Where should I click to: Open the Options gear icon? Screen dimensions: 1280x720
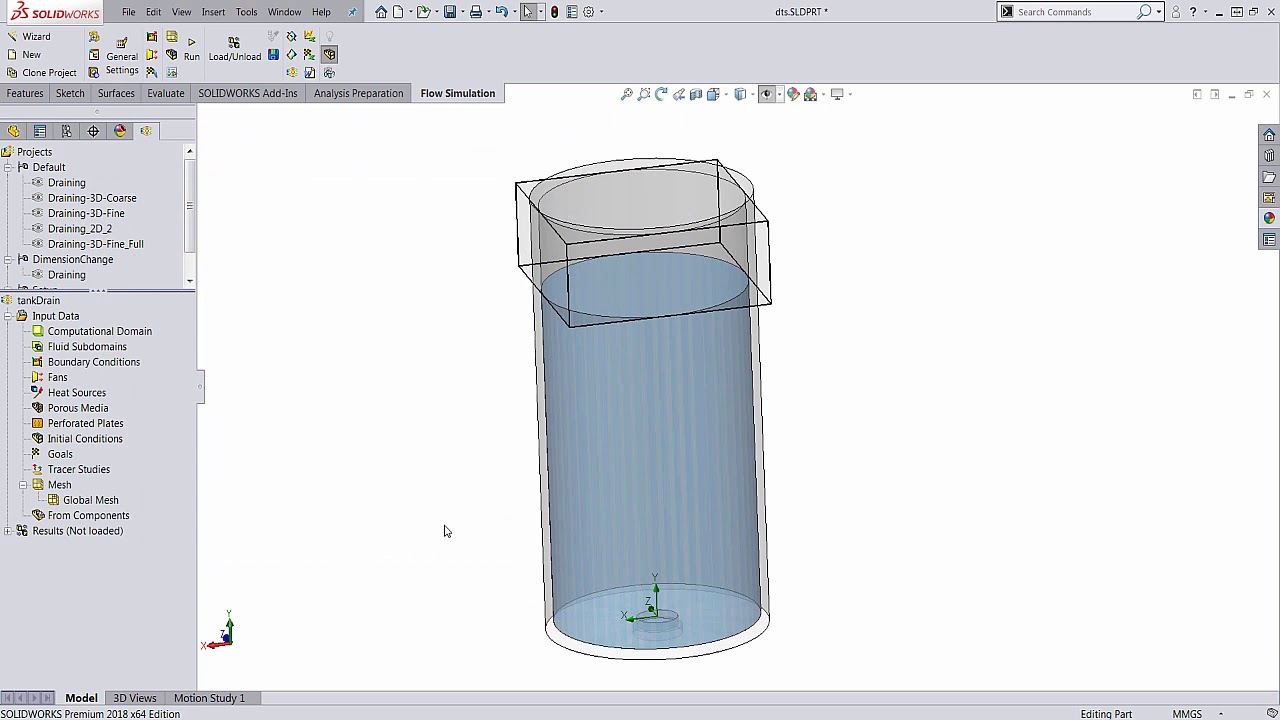588,12
